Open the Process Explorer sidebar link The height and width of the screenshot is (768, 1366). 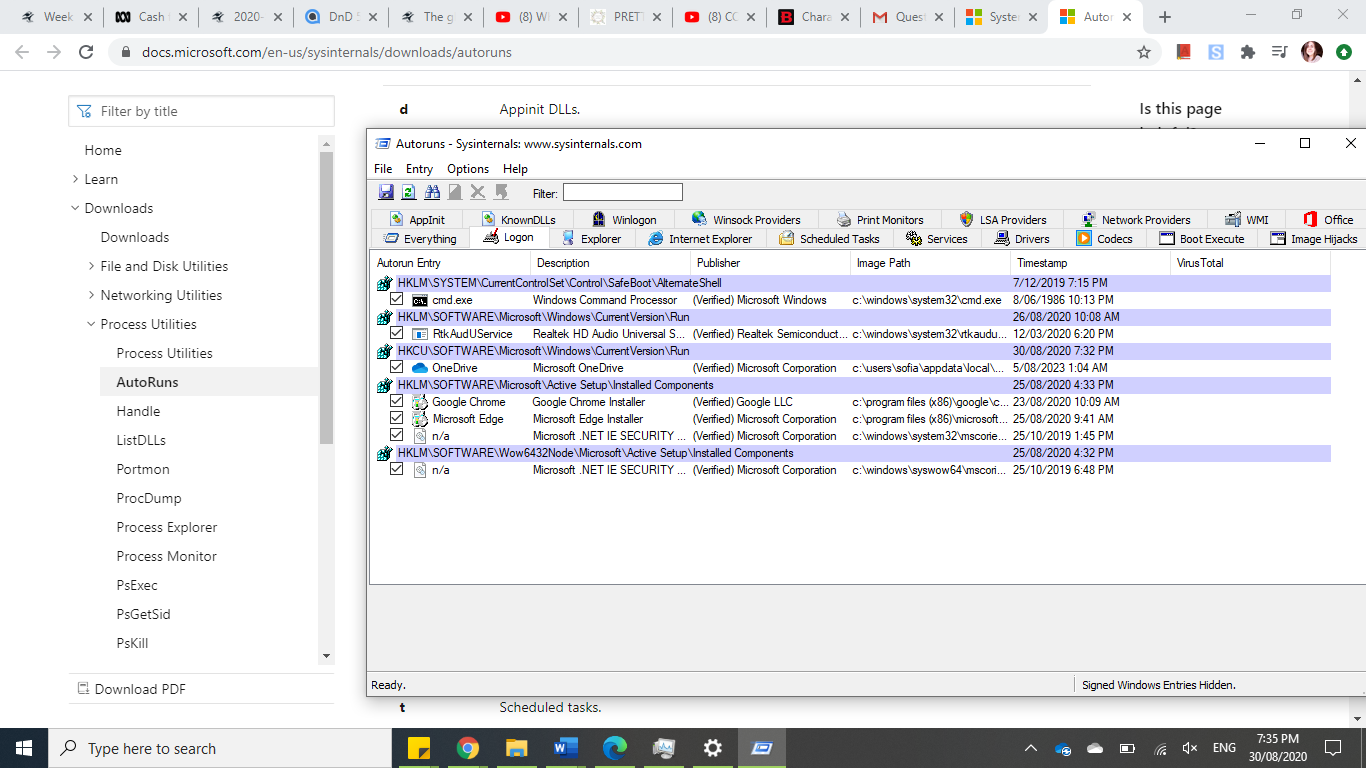(x=166, y=527)
